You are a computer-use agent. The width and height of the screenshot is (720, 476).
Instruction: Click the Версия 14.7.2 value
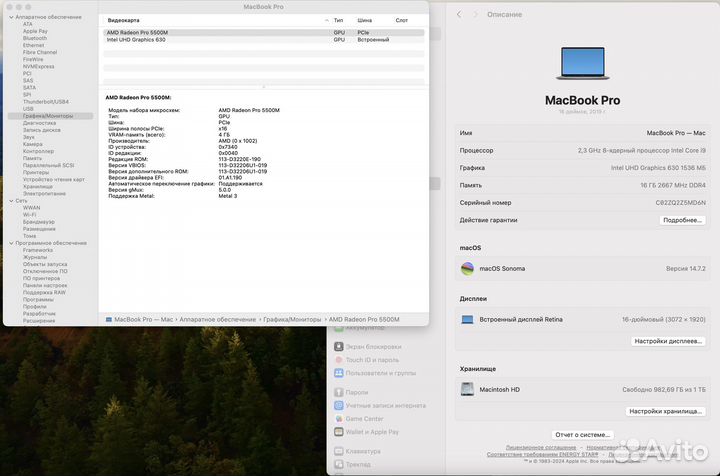(x=686, y=269)
